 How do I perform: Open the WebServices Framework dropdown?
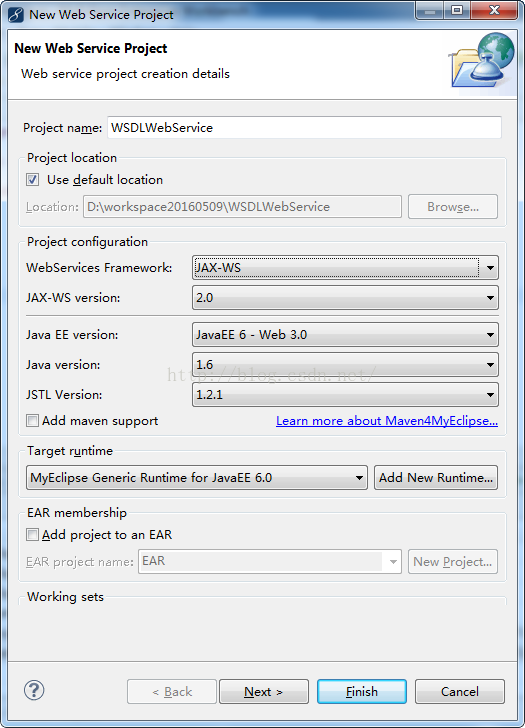pos(345,267)
